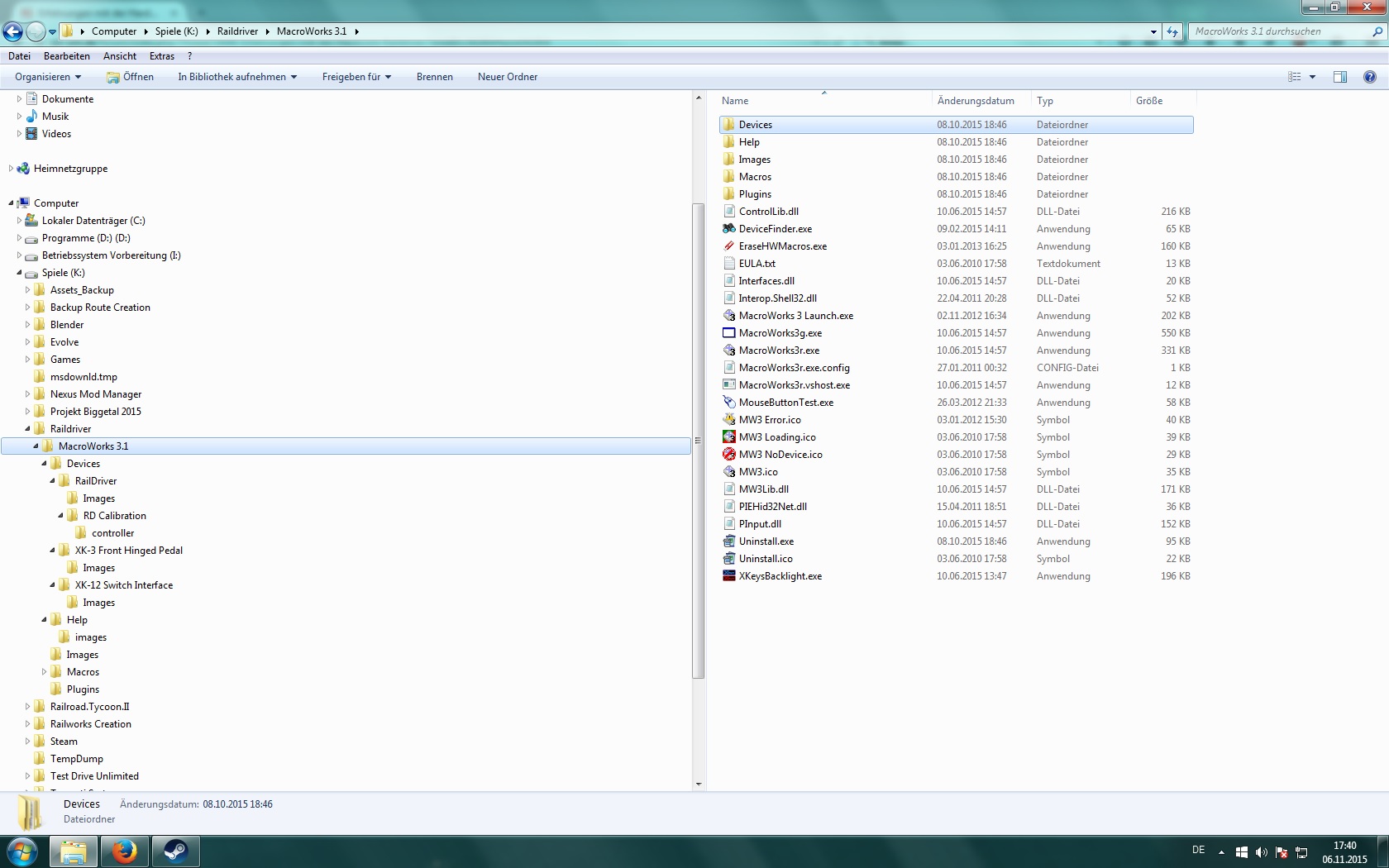Click the search magnifier icon
Viewport: 1389px width, 868px height.
[x=1377, y=31]
